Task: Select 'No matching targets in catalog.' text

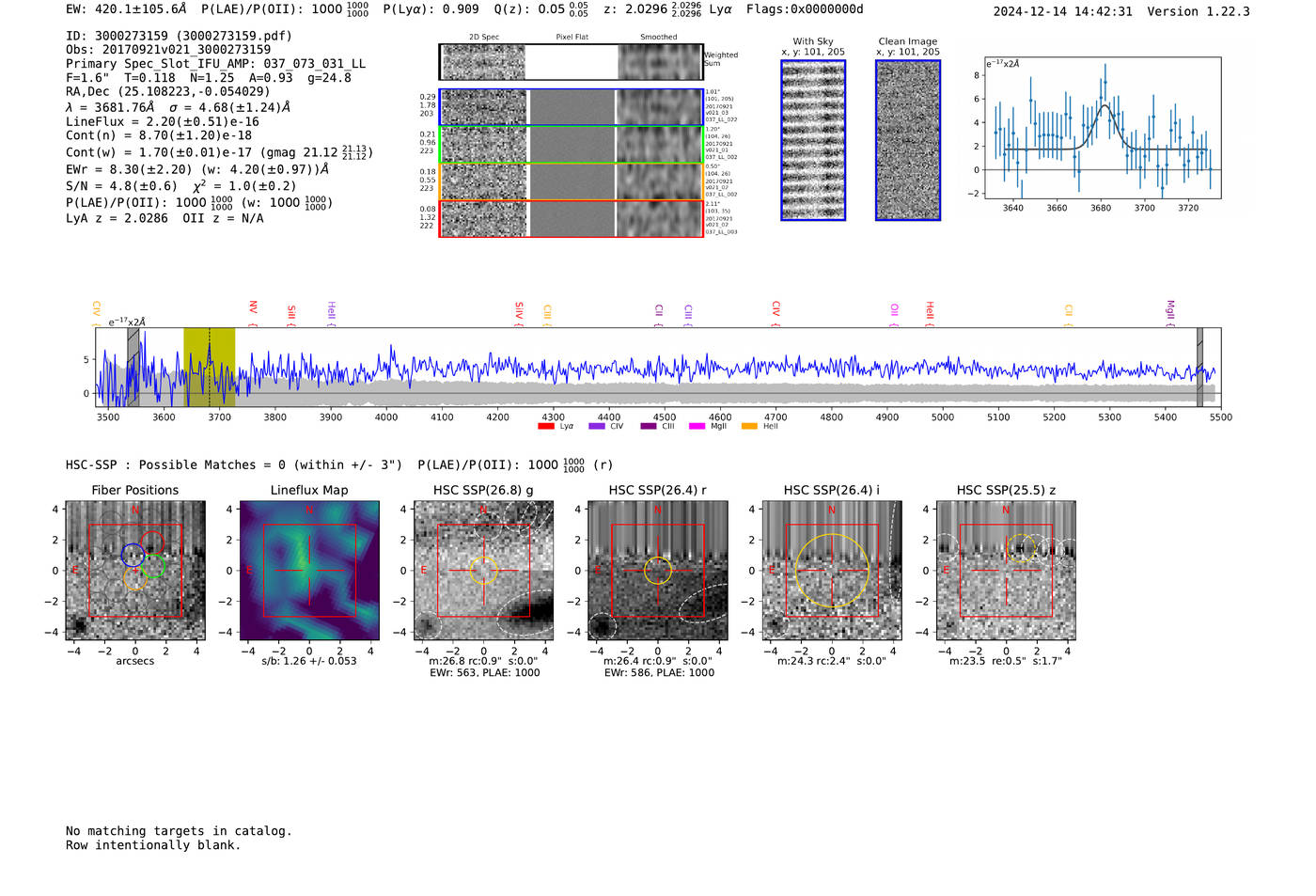Action: point(179,831)
